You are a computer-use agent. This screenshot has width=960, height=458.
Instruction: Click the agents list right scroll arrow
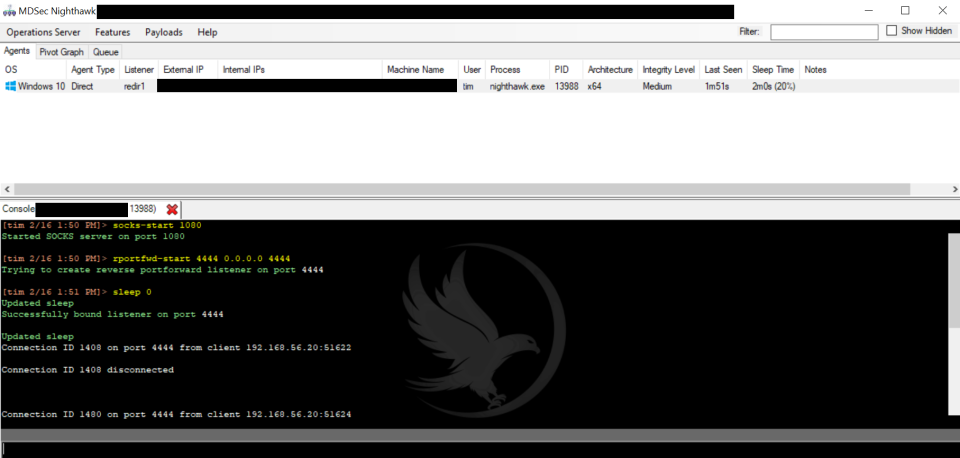[x=954, y=189]
